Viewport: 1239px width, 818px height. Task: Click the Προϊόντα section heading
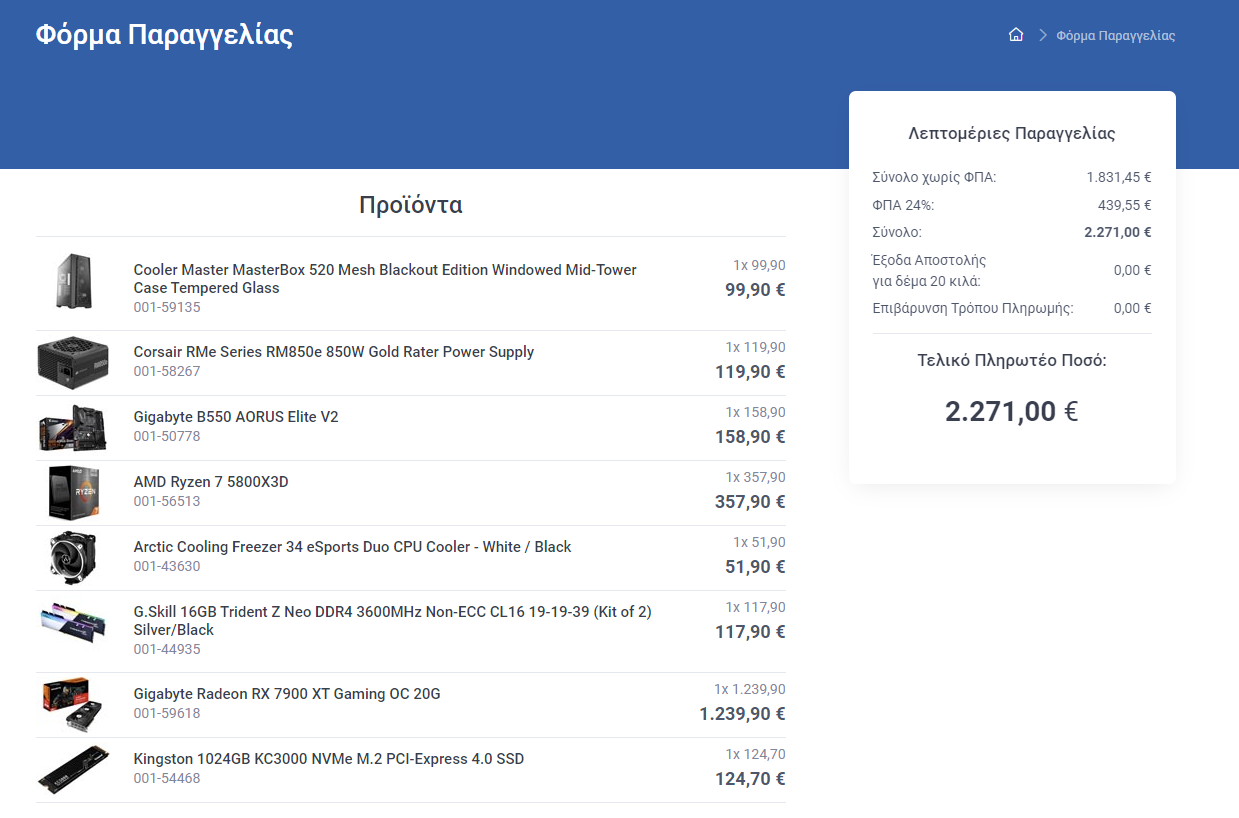tap(411, 205)
